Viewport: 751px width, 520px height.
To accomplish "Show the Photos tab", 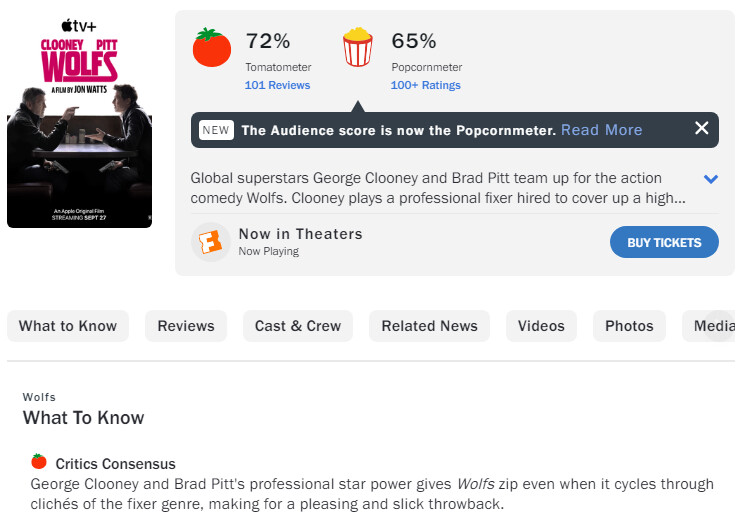I will [x=629, y=326].
